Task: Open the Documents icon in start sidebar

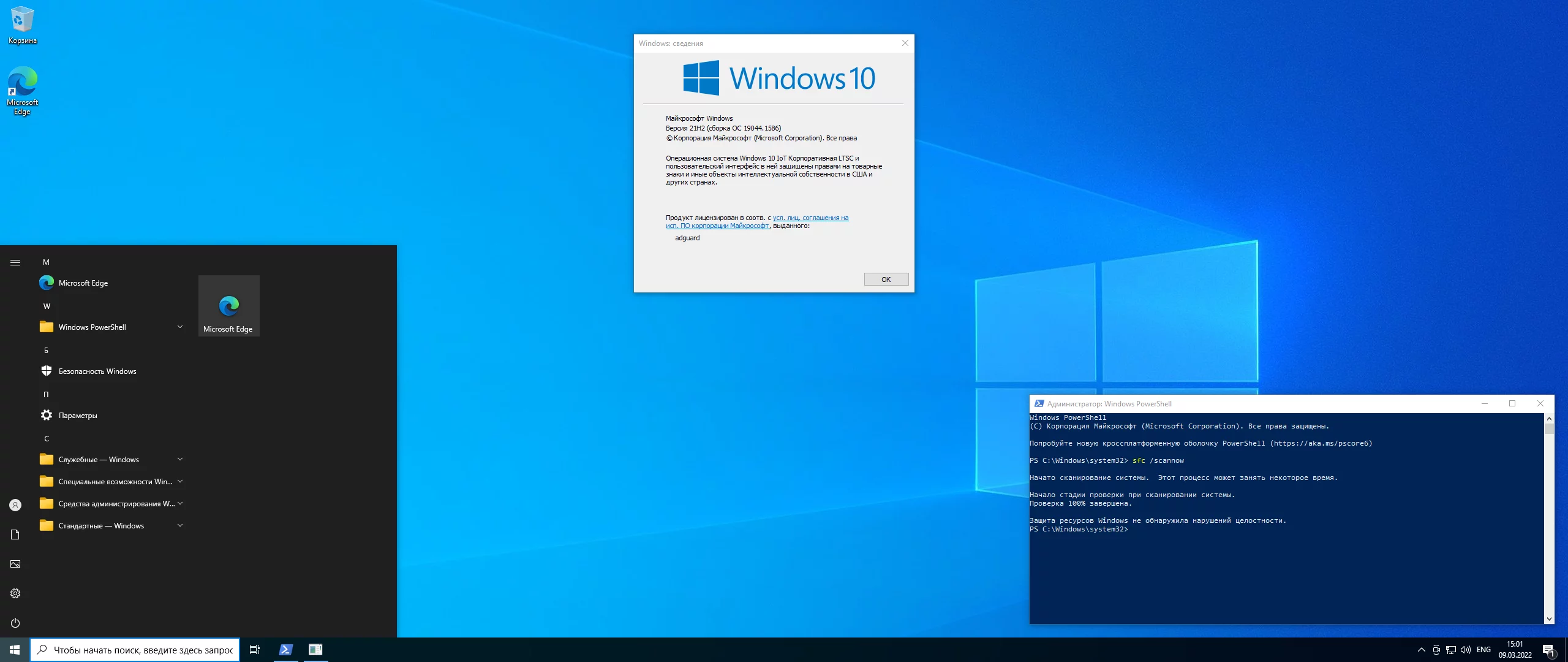Action: point(15,535)
